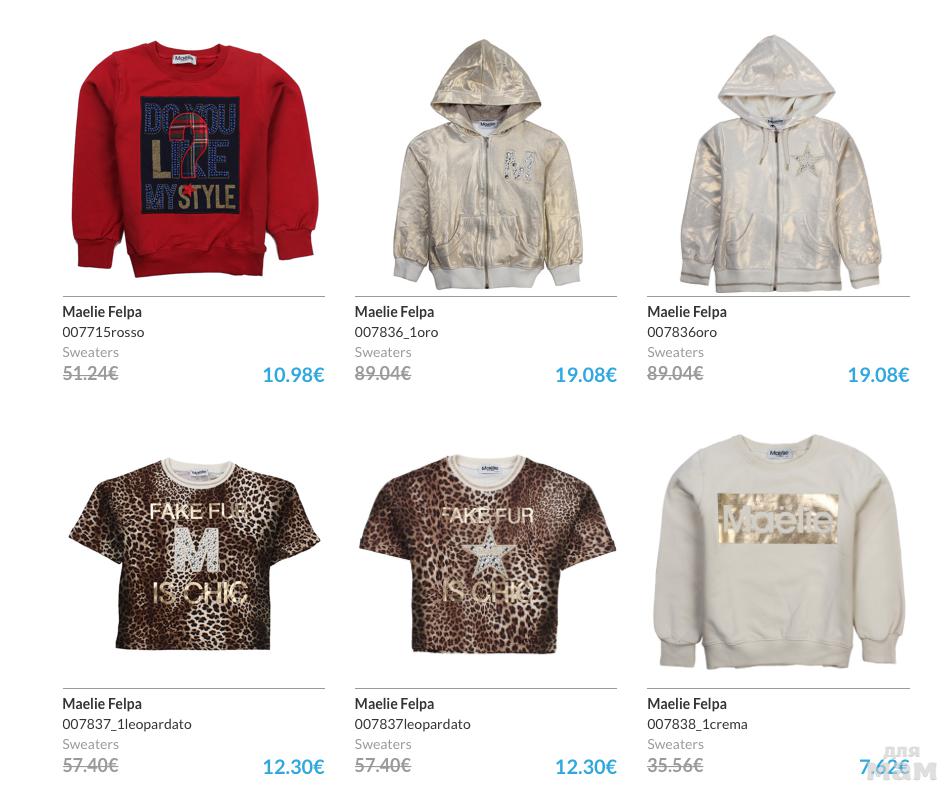The width and height of the screenshot is (952, 795).
Task: Click the 007838_1crema product code
Action: [x=697, y=724]
